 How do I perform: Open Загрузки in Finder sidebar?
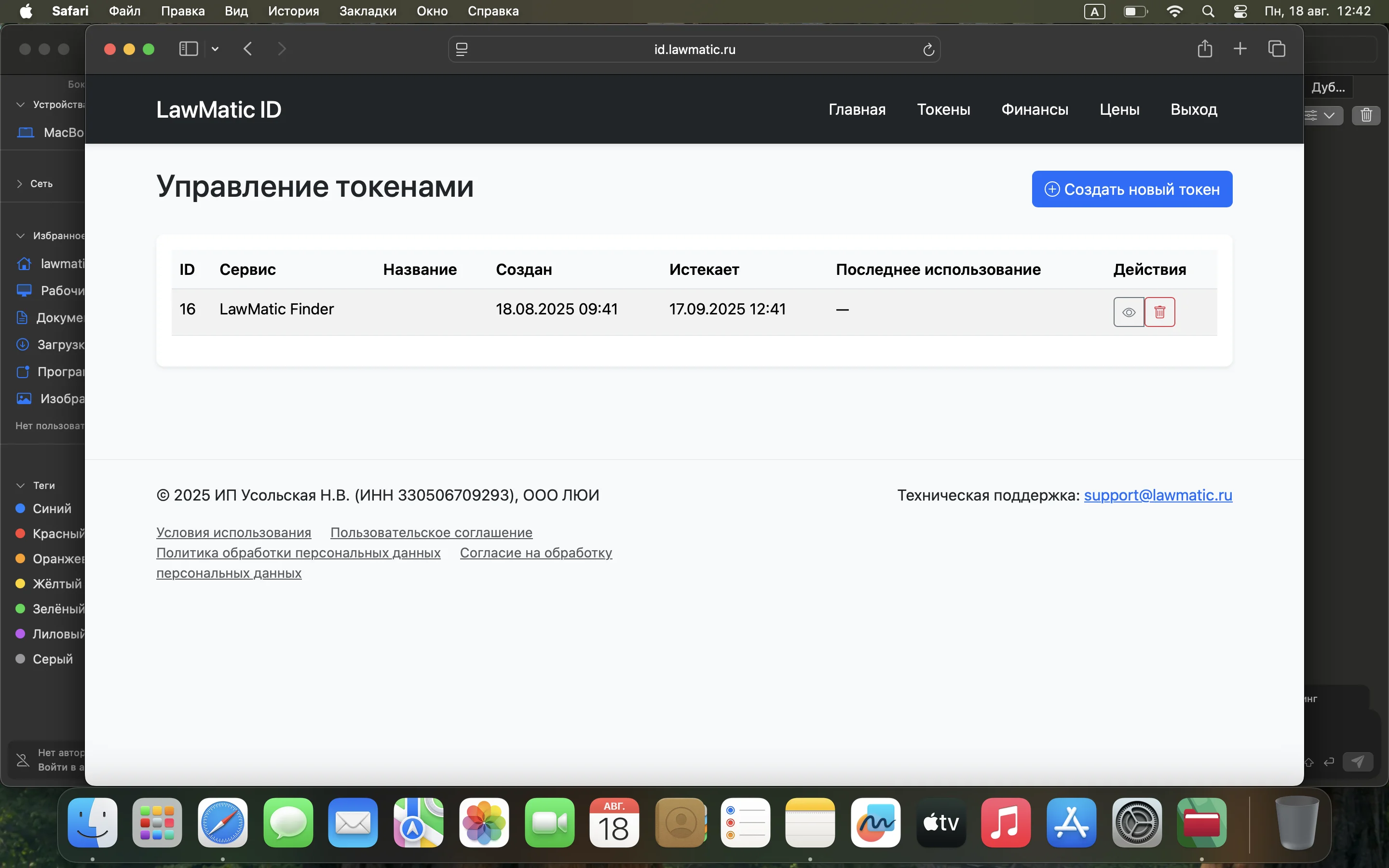[51, 344]
